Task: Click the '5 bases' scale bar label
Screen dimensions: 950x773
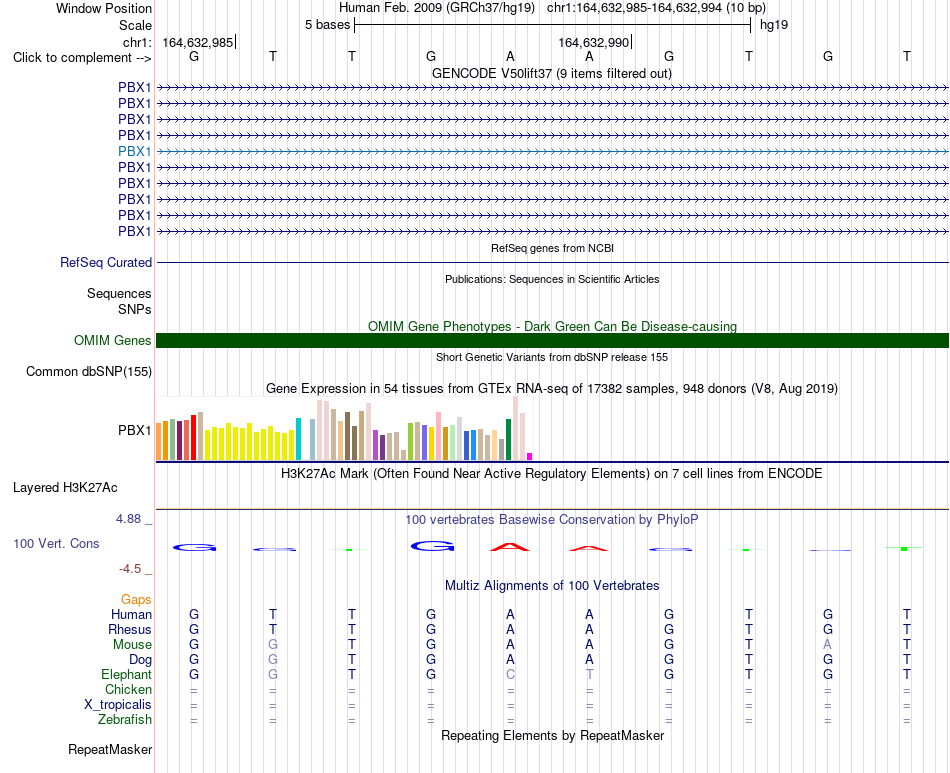Action: pyautogui.click(x=327, y=25)
